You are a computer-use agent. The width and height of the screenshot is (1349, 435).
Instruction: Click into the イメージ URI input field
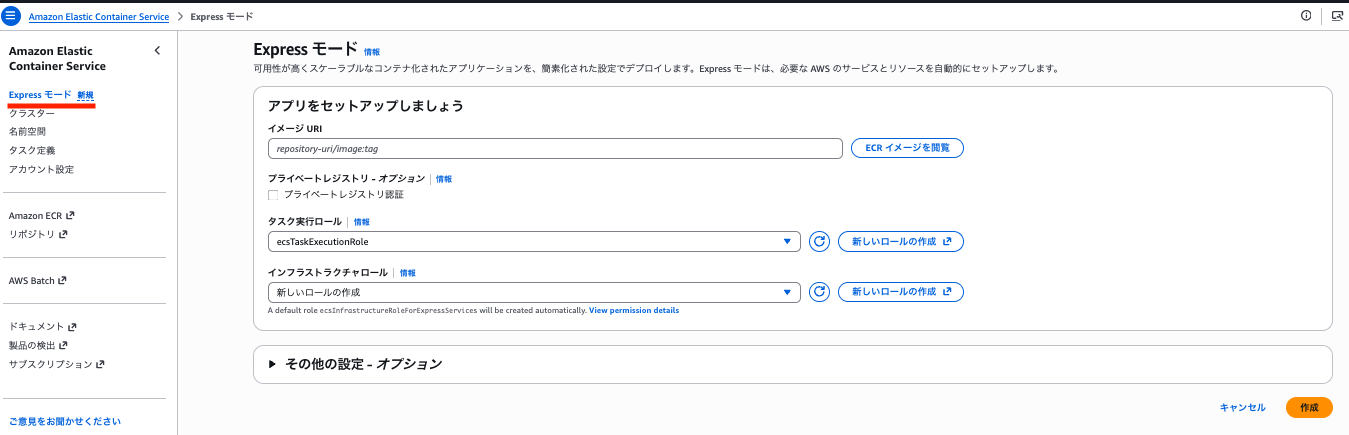(x=555, y=148)
